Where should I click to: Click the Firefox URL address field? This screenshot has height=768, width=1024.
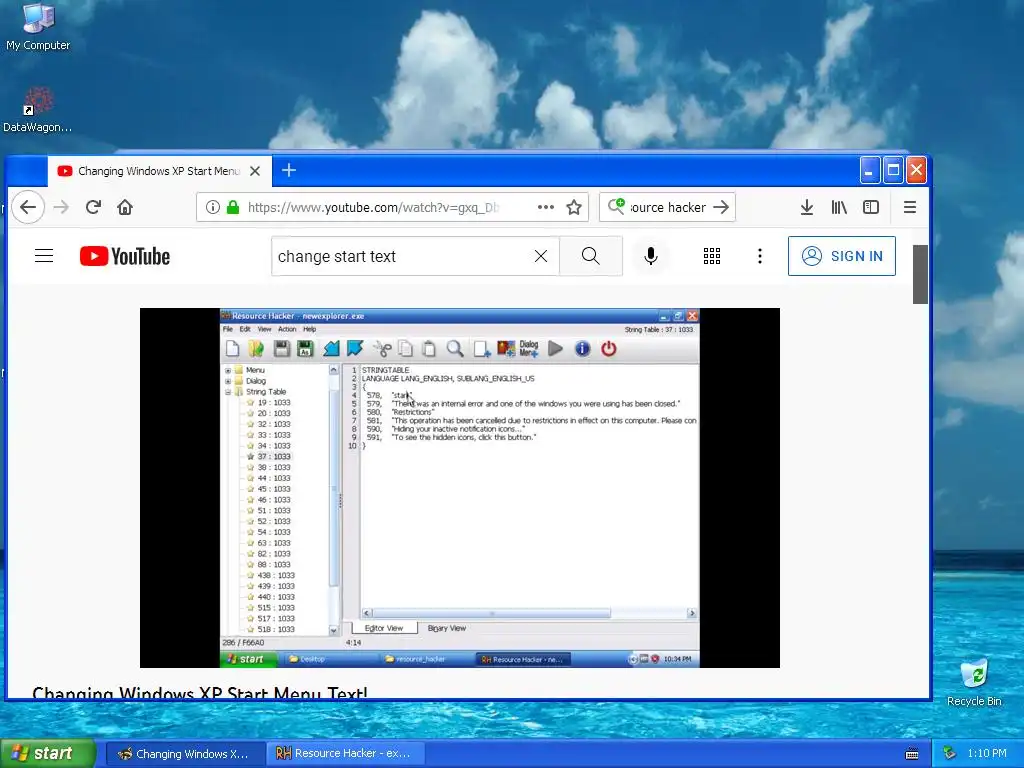(372, 208)
